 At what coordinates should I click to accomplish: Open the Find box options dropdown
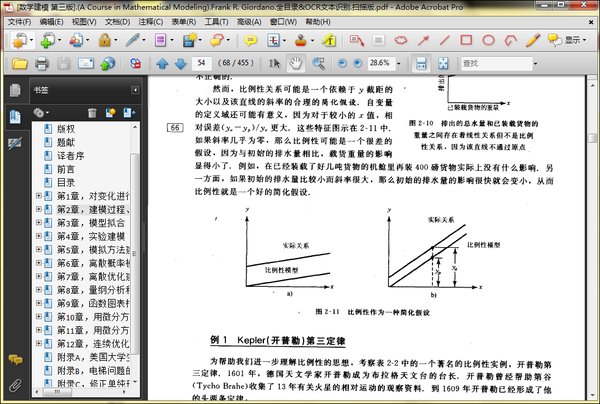coord(535,64)
